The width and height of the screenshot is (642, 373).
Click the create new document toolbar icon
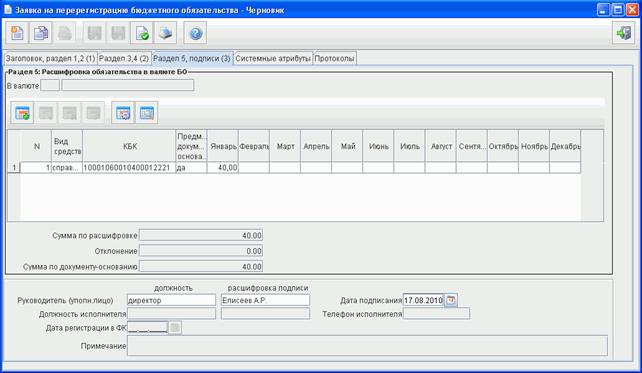point(17,33)
